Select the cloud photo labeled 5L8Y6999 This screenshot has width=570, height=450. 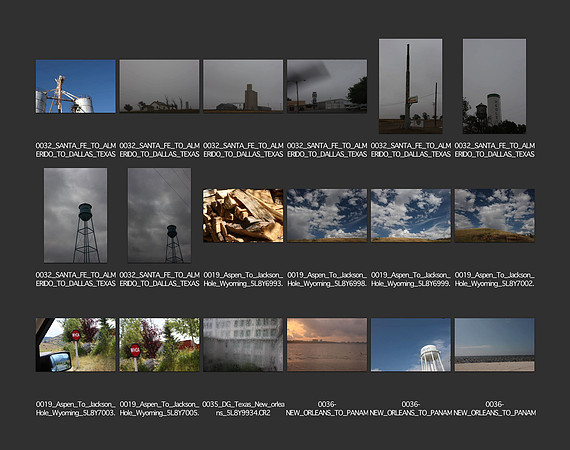(411, 216)
